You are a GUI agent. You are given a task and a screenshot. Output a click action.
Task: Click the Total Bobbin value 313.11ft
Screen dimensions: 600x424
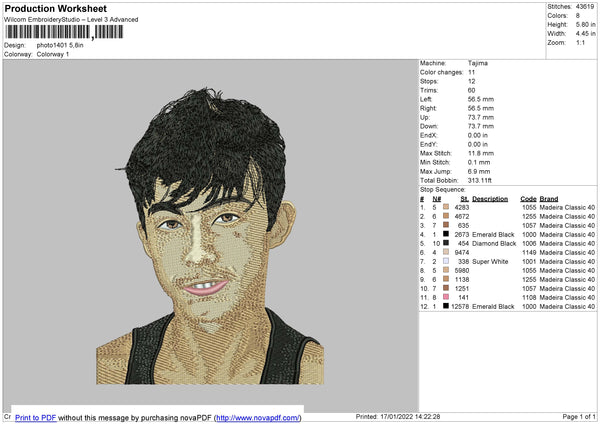(x=479, y=180)
